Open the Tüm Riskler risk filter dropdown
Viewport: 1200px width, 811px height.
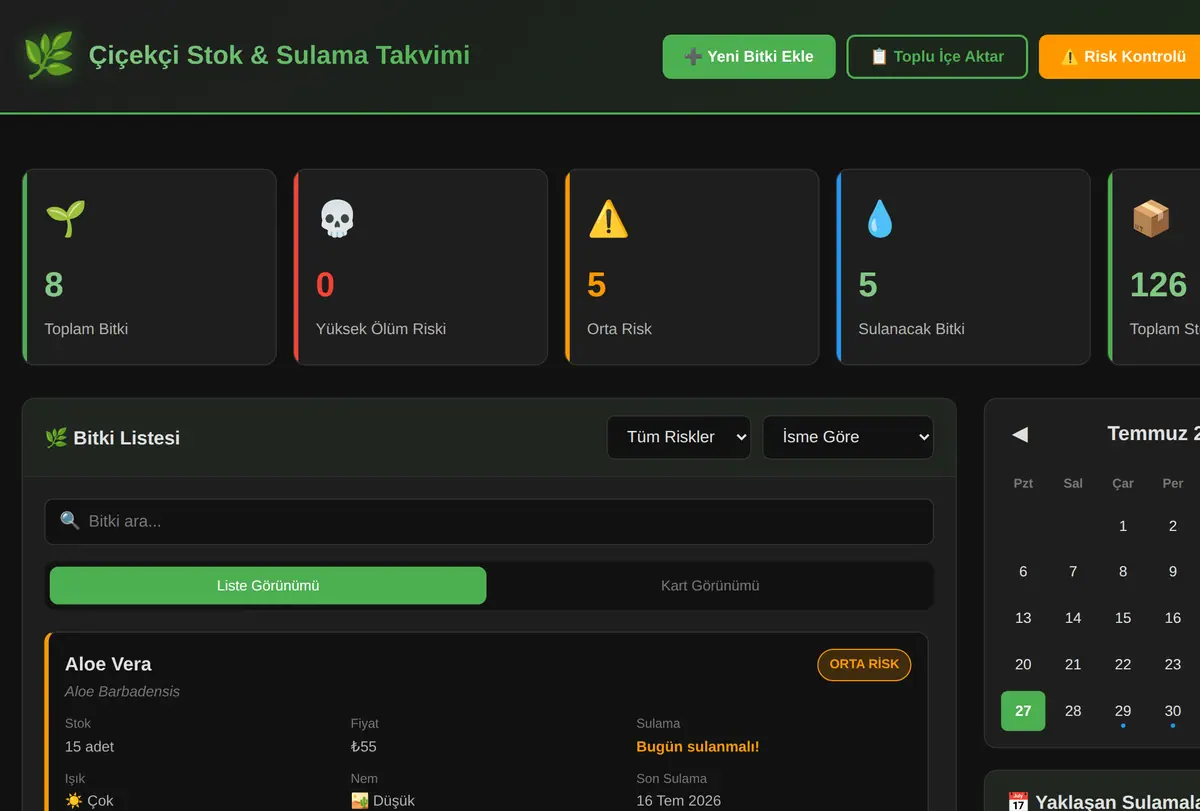[679, 437]
